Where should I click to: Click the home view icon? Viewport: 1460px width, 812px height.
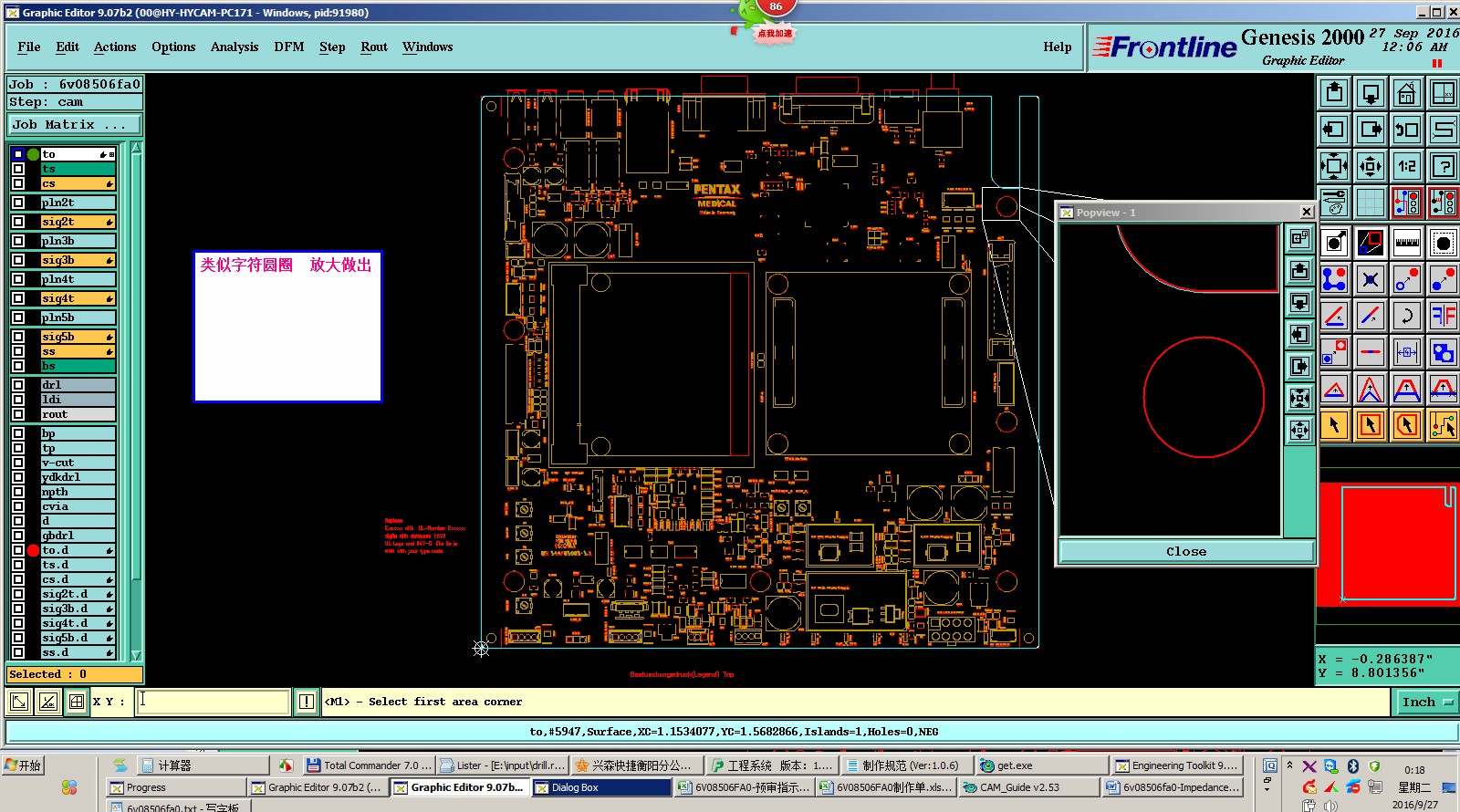coord(1407,93)
